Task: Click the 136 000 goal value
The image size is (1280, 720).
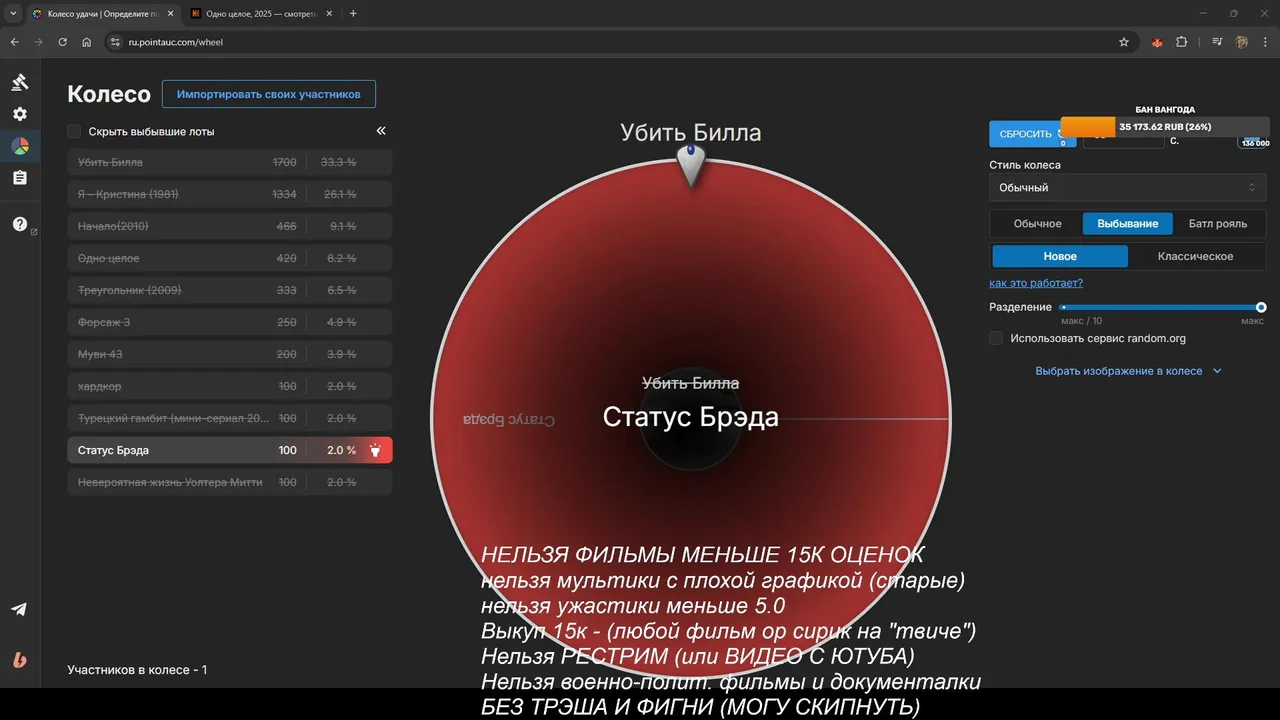Action: [x=1255, y=143]
